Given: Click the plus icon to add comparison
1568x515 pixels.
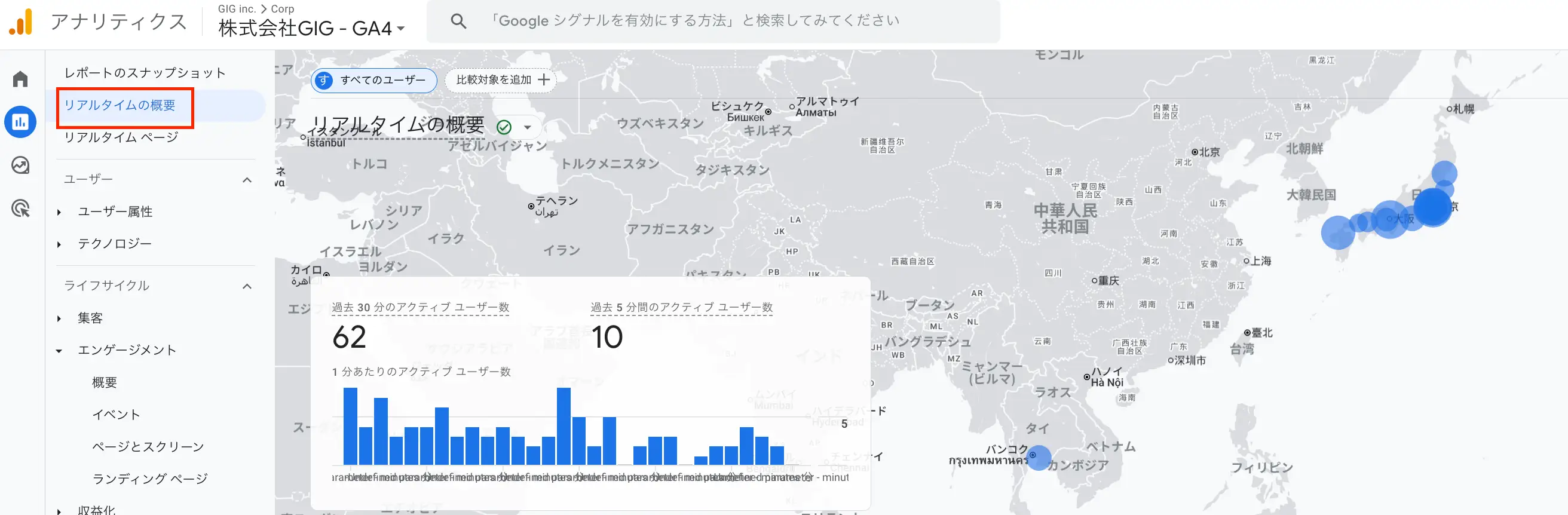Looking at the screenshot, I should [x=544, y=79].
